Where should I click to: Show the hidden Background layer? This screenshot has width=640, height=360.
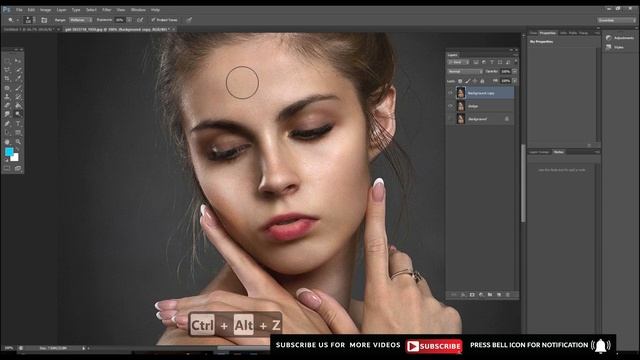pos(450,119)
